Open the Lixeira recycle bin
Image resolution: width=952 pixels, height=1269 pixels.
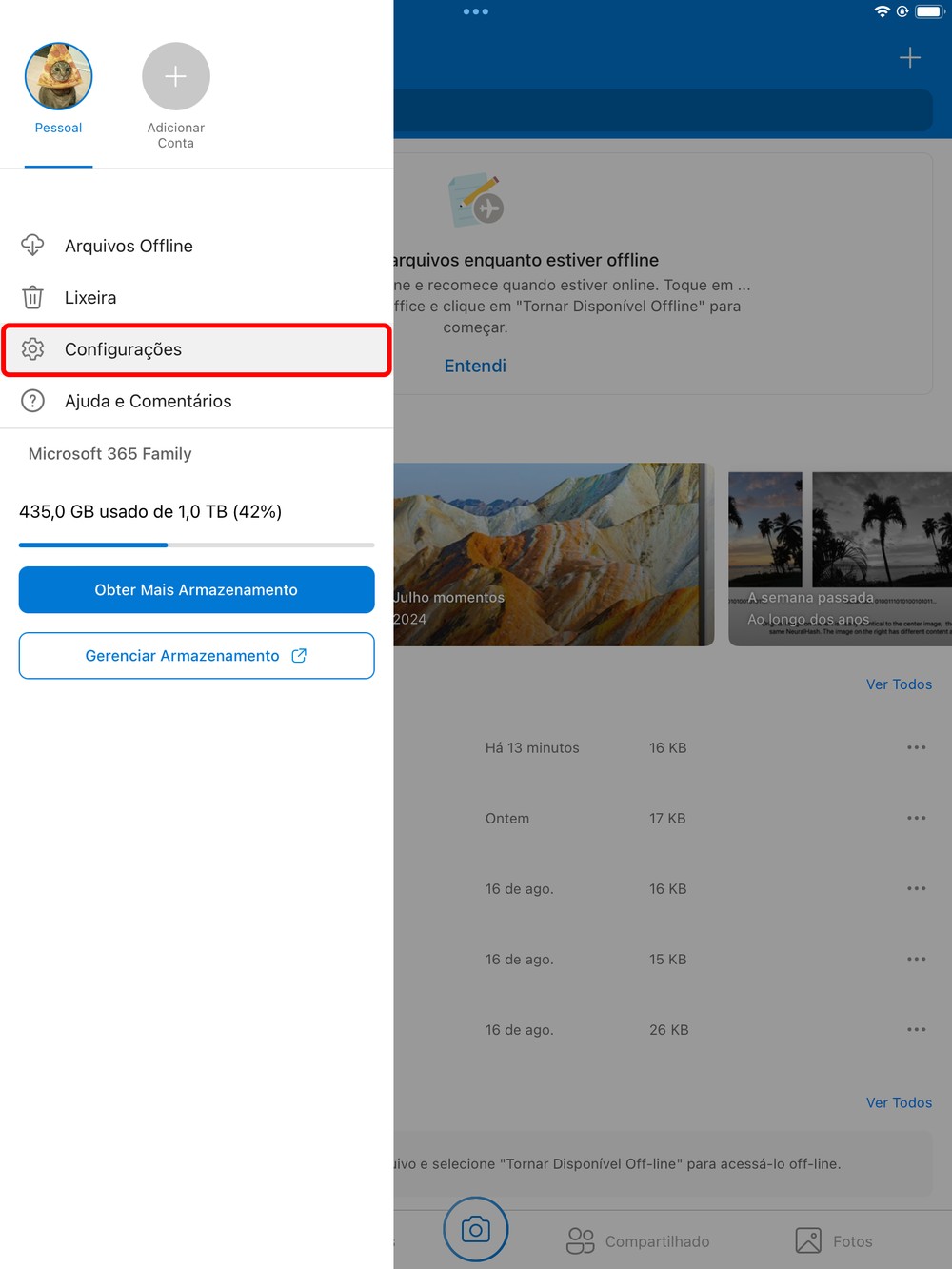(x=90, y=298)
